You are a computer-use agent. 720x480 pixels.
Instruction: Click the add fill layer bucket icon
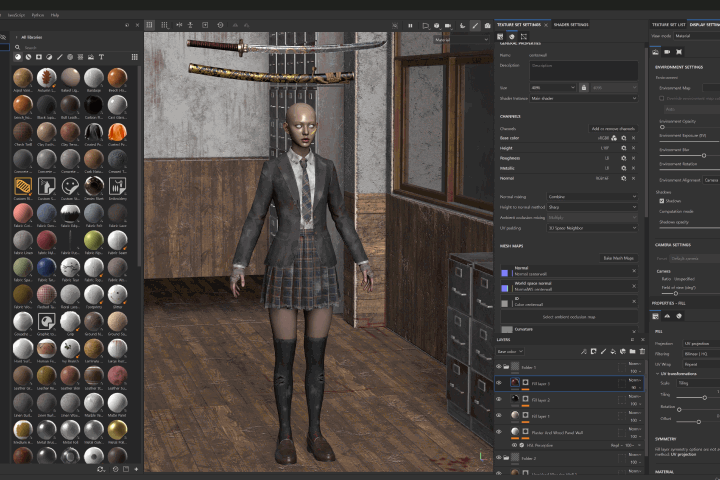click(x=613, y=351)
